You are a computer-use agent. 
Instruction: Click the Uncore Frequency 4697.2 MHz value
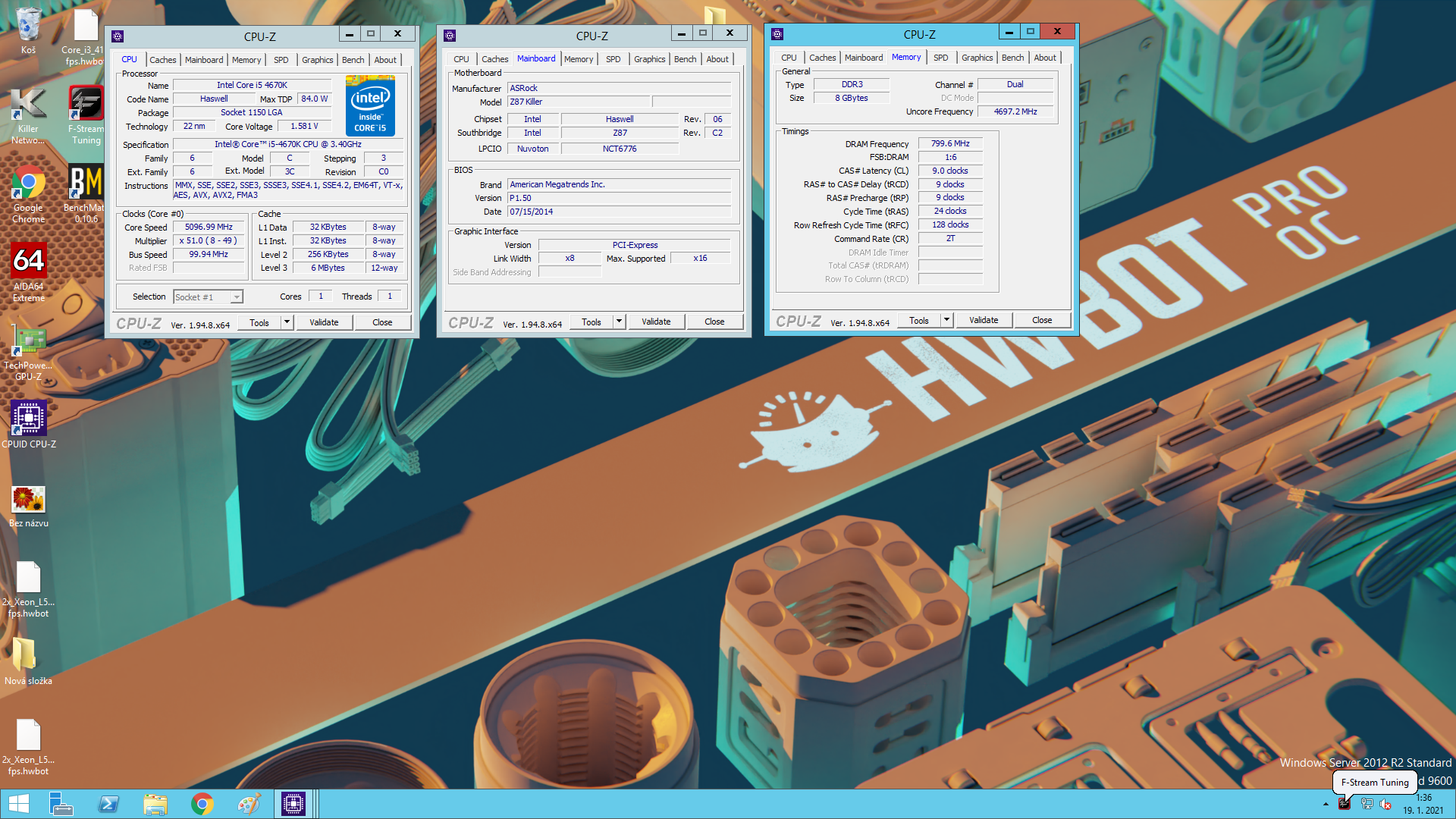click(1015, 111)
